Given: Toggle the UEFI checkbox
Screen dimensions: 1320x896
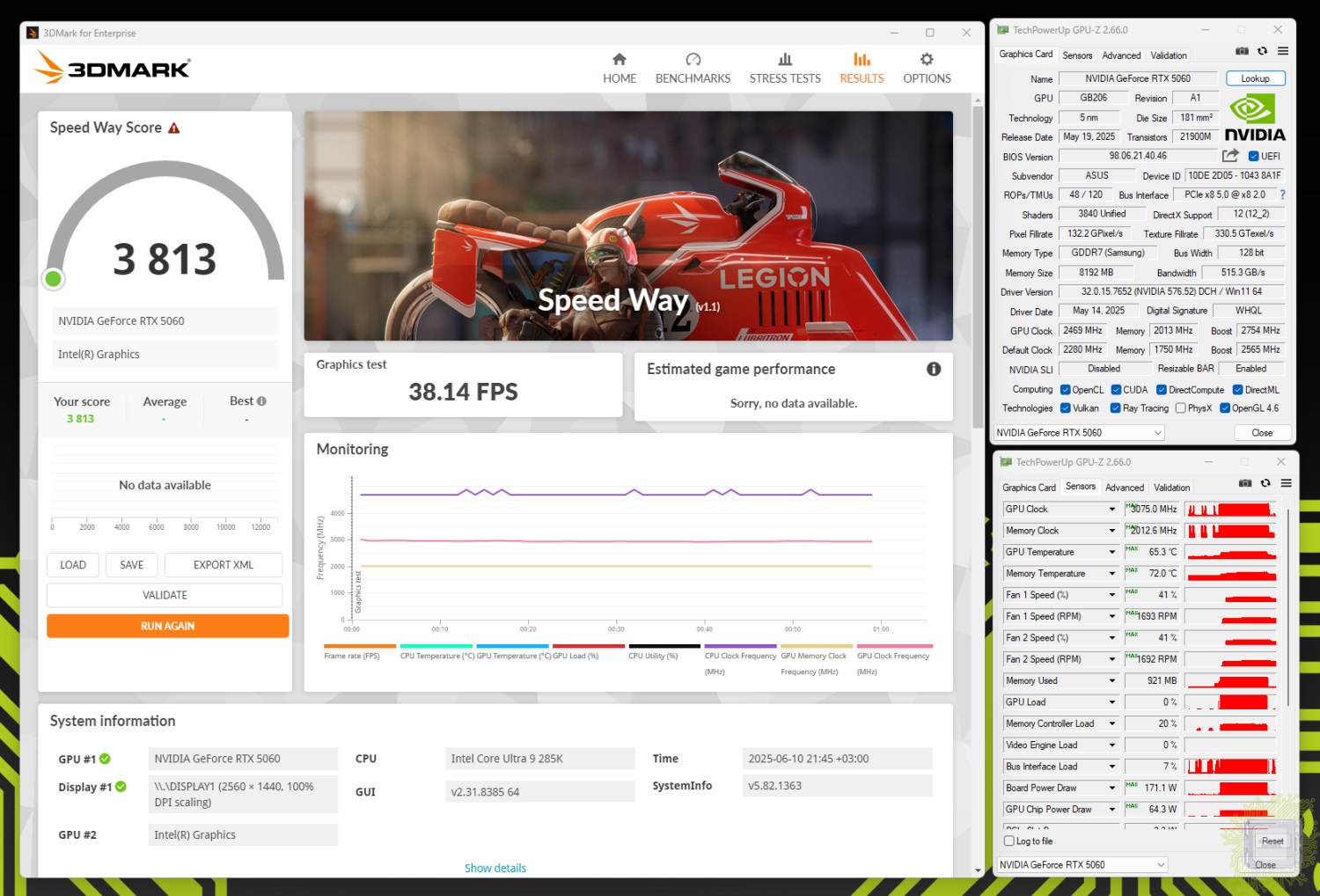Looking at the screenshot, I should click(x=1254, y=157).
